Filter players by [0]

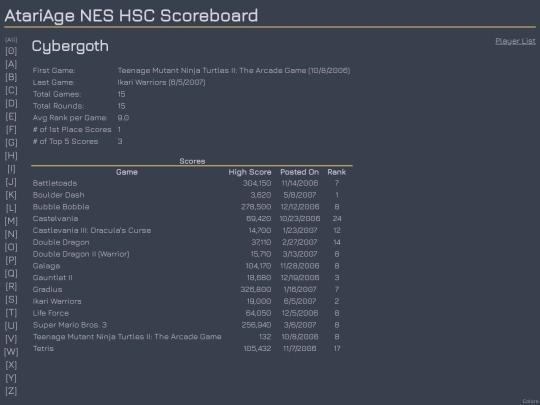coord(11,51)
